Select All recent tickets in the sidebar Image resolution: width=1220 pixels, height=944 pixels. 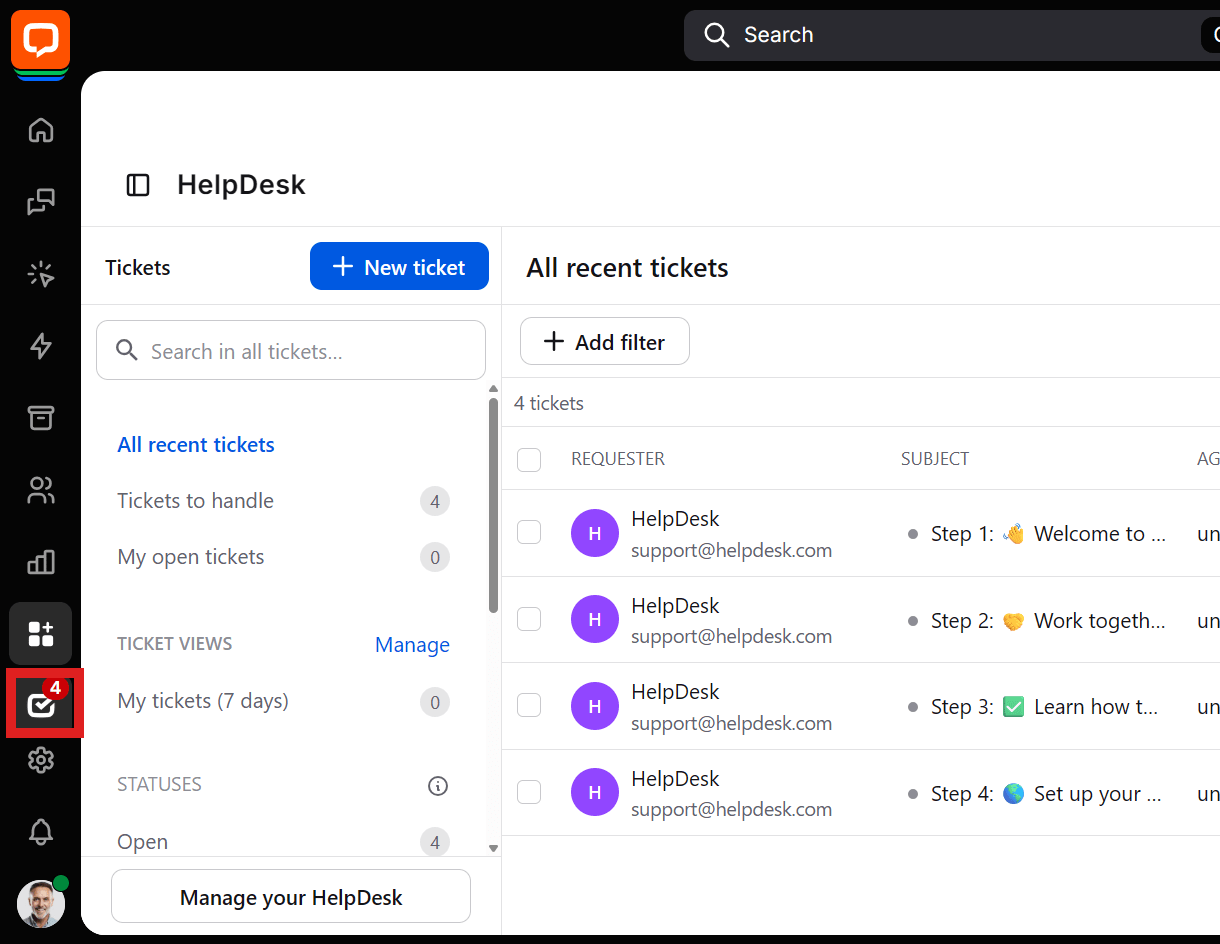196,445
